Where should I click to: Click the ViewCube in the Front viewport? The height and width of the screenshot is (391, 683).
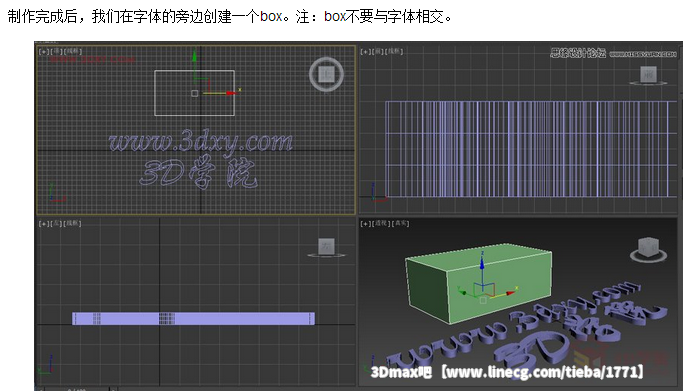[x=648, y=75]
